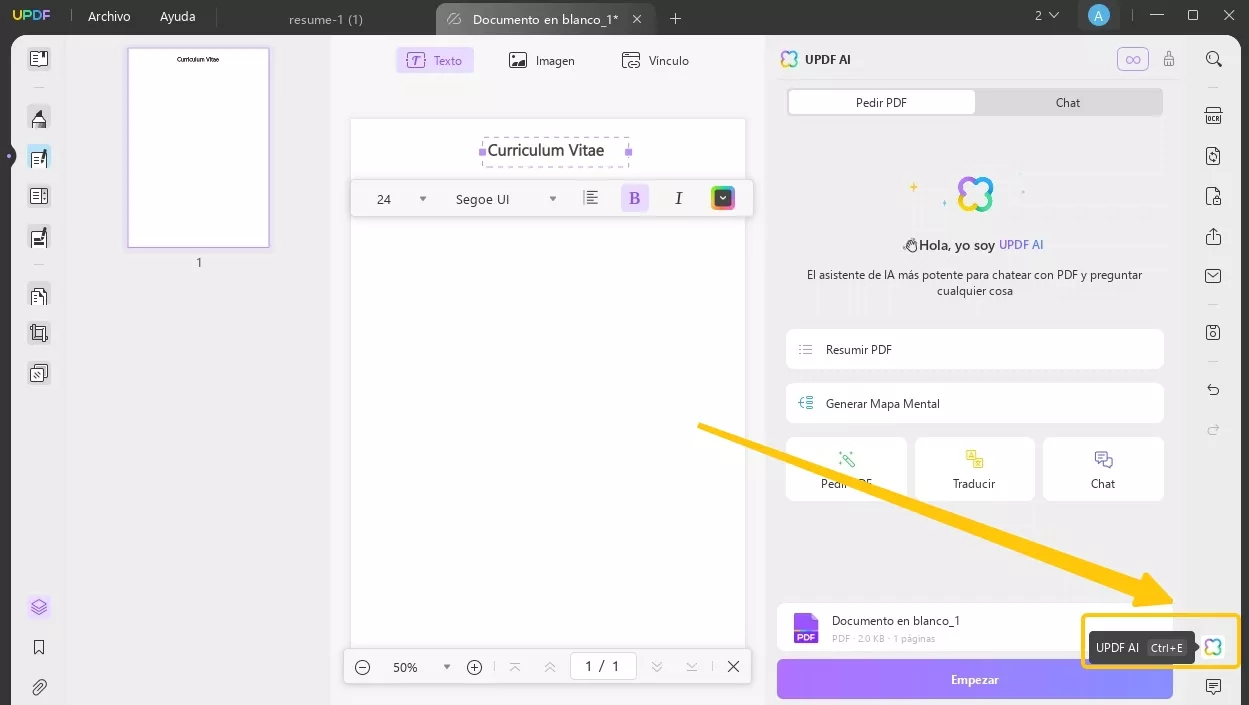Toggle bold formatting

click(x=635, y=199)
